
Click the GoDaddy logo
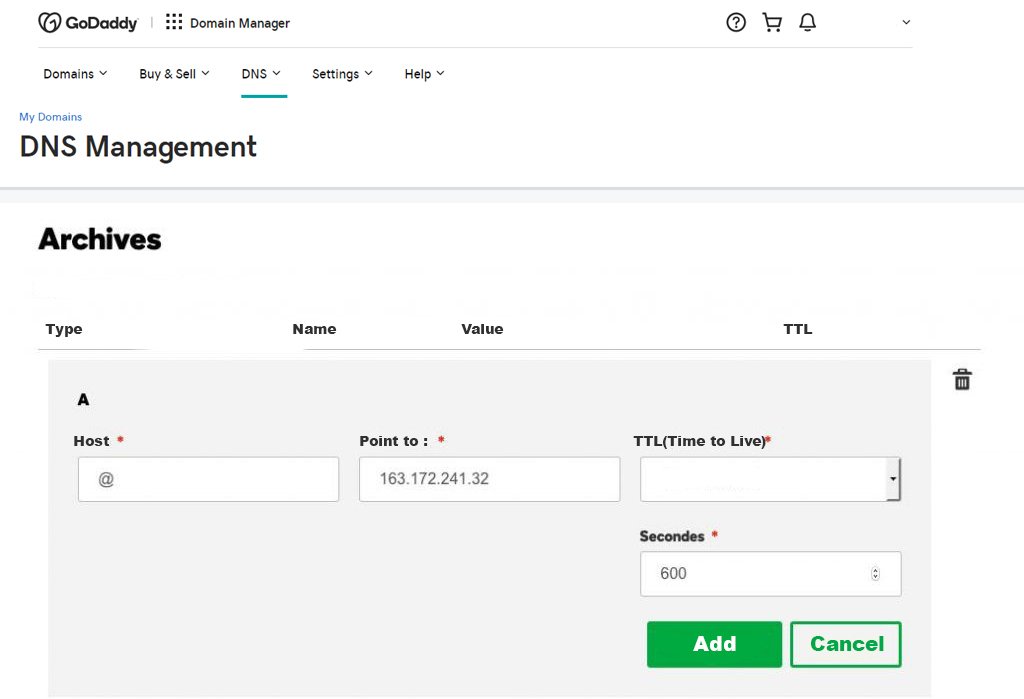click(87, 23)
